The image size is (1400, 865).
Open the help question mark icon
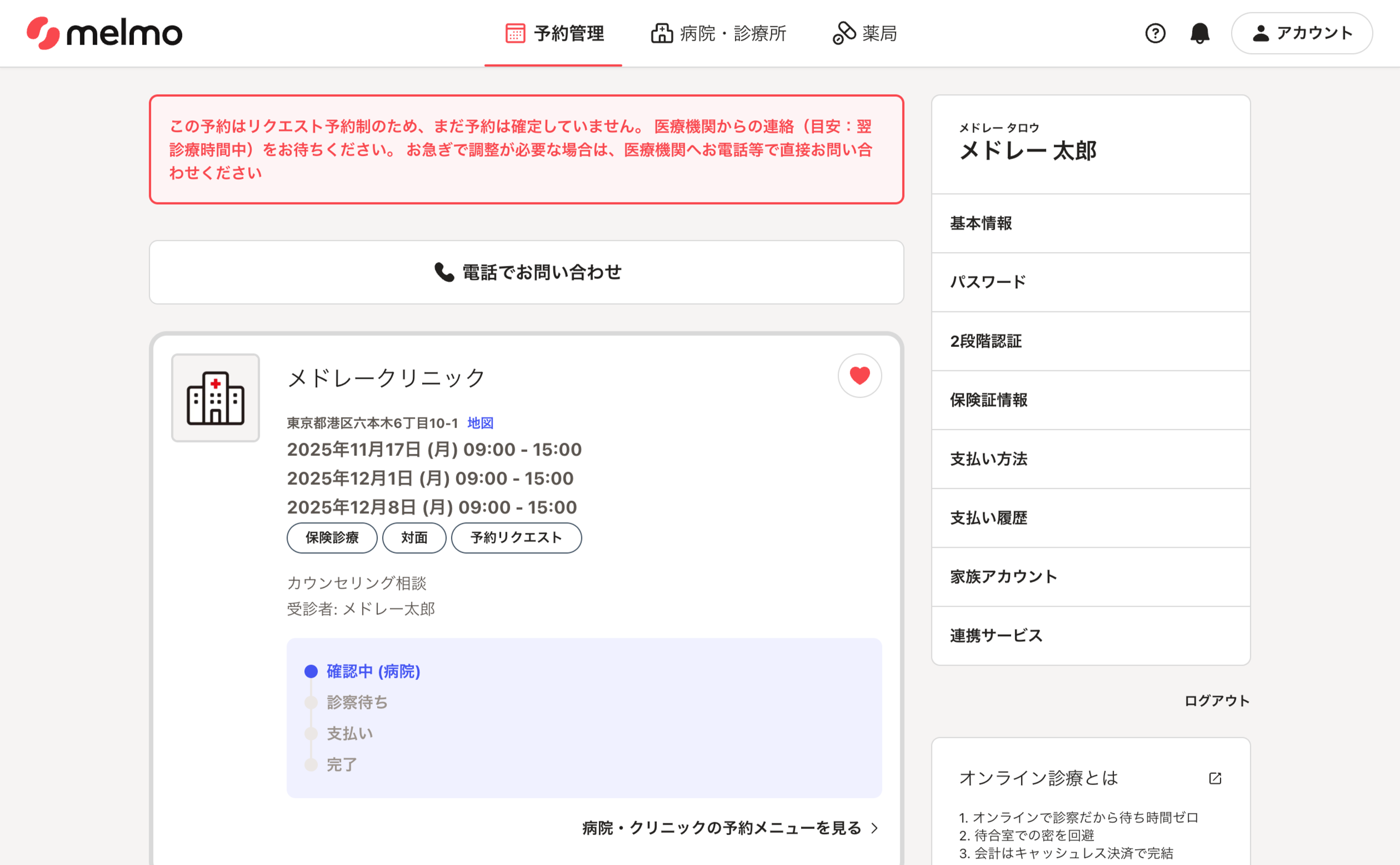(x=1155, y=33)
